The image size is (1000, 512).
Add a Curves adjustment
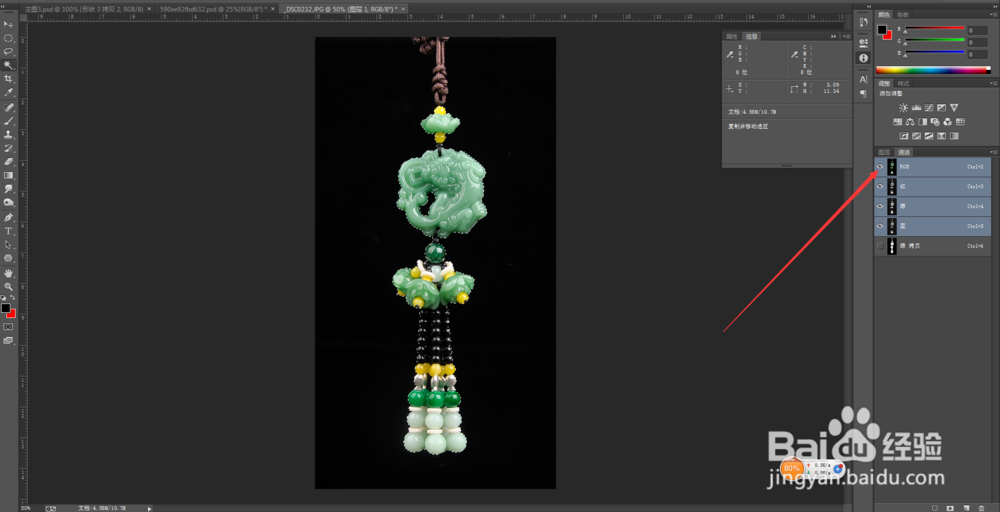coord(929,108)
